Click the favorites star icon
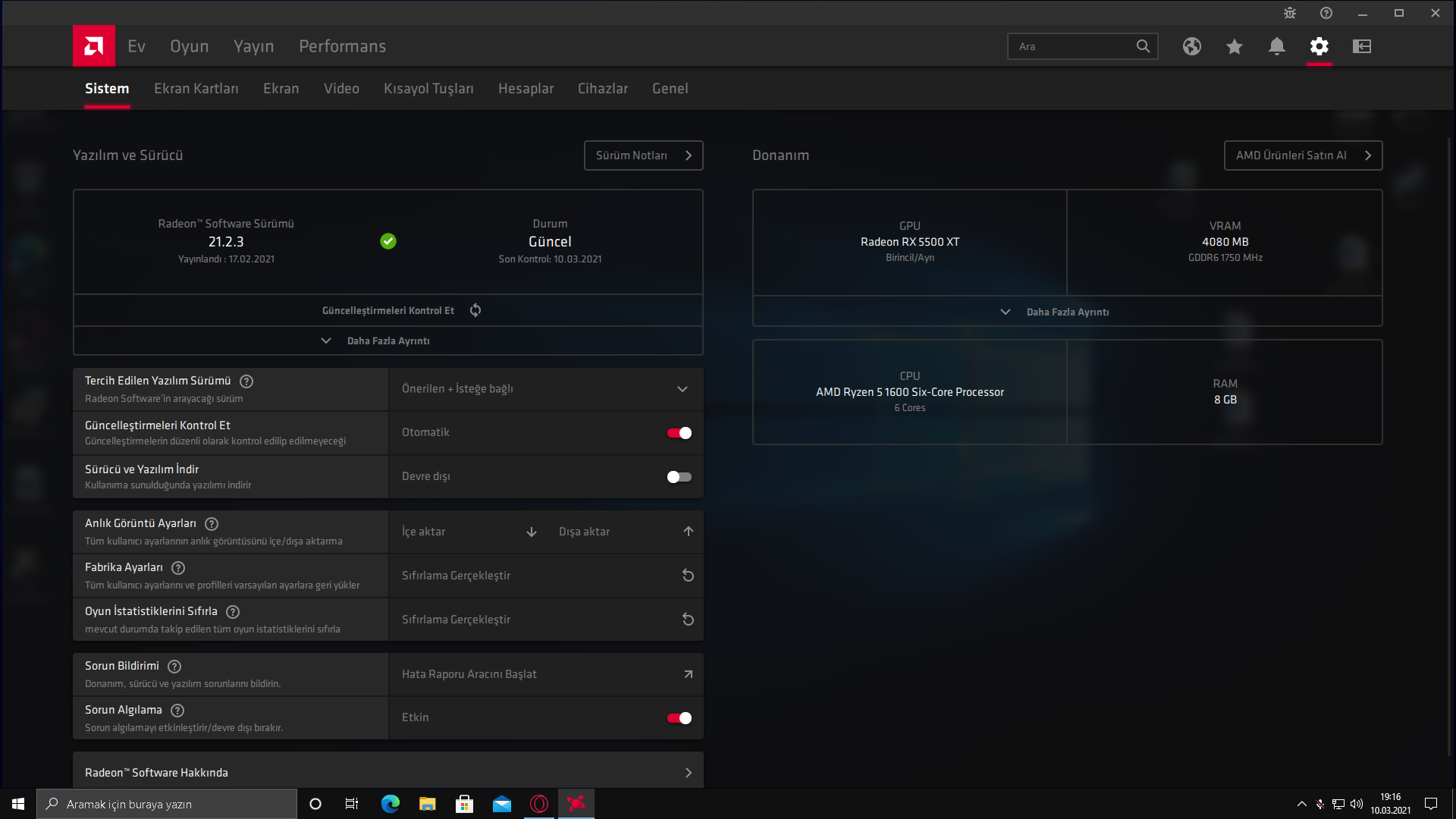 (x=1235, y=47)
